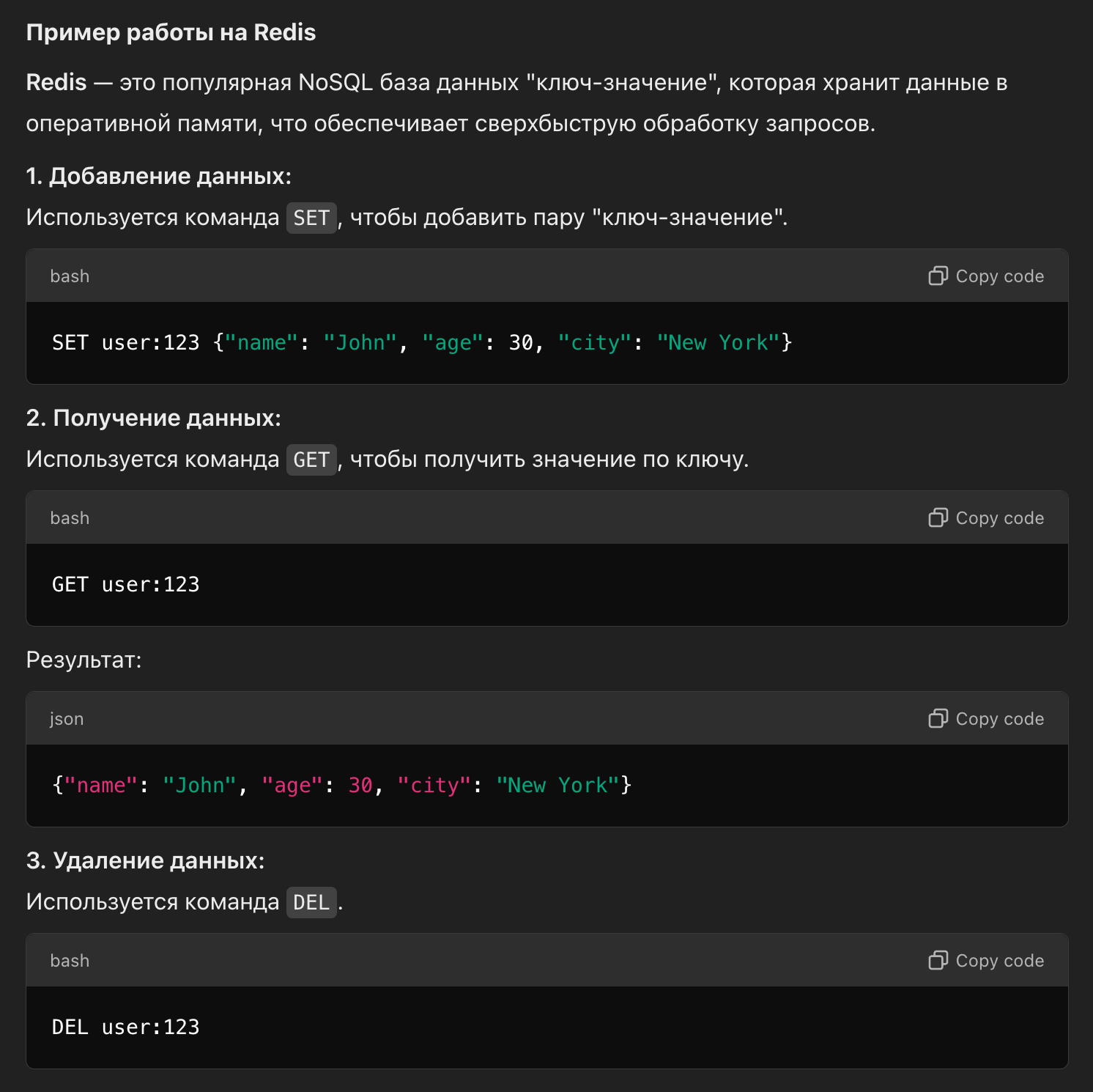Click the 'SET user:123' command text

click(x=125, y=342)
